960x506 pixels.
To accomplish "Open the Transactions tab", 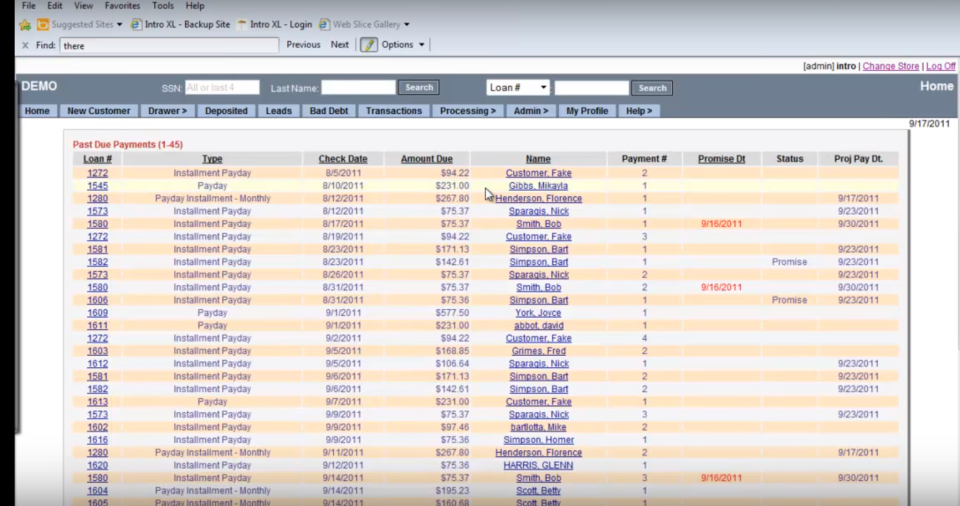I will pos(394,111).
